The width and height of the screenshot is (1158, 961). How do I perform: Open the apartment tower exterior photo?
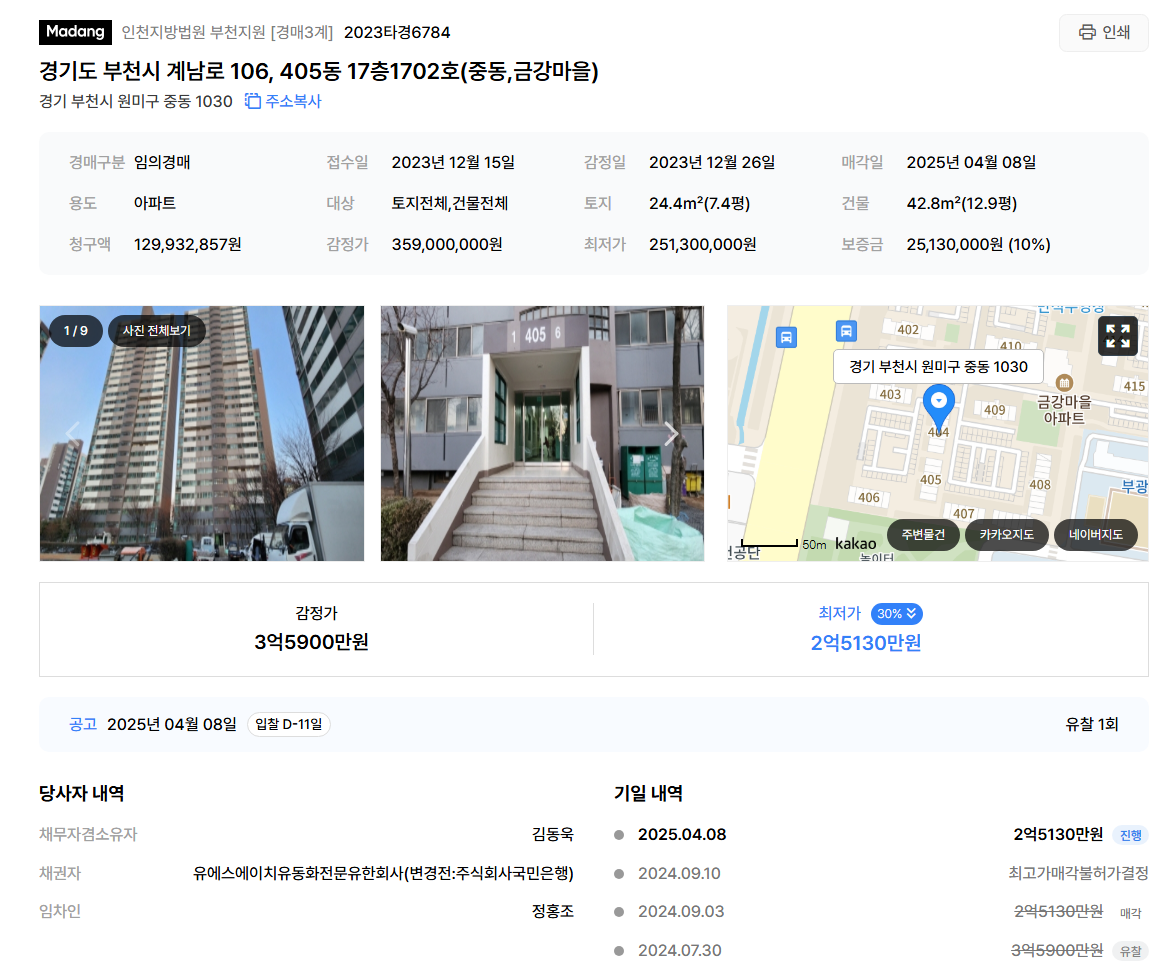[x=202, y=434]
